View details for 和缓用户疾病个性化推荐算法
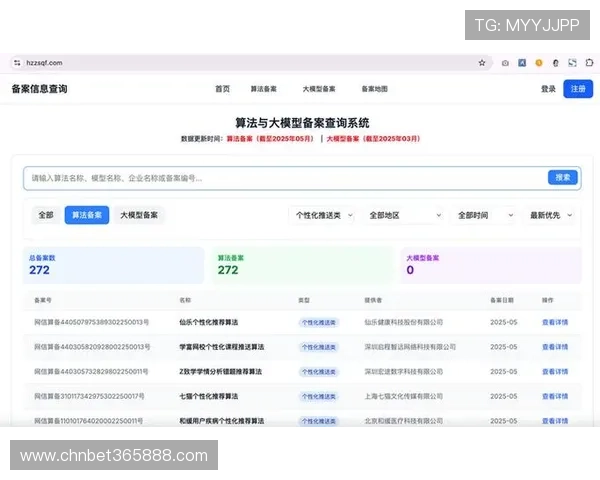 pyautogui.click(x=555, y=421)
